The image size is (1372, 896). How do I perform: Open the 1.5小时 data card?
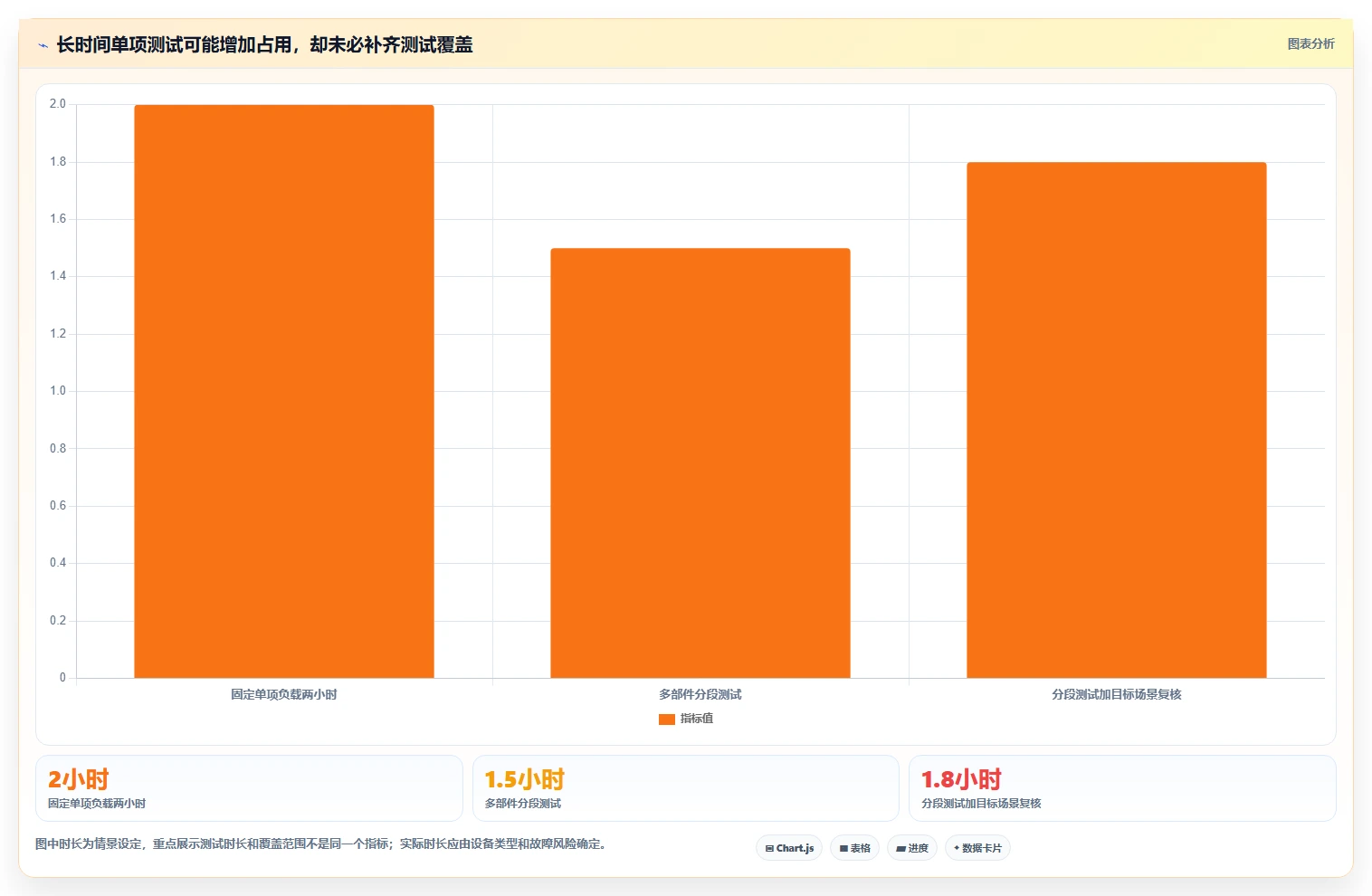(x=685, y=788)
